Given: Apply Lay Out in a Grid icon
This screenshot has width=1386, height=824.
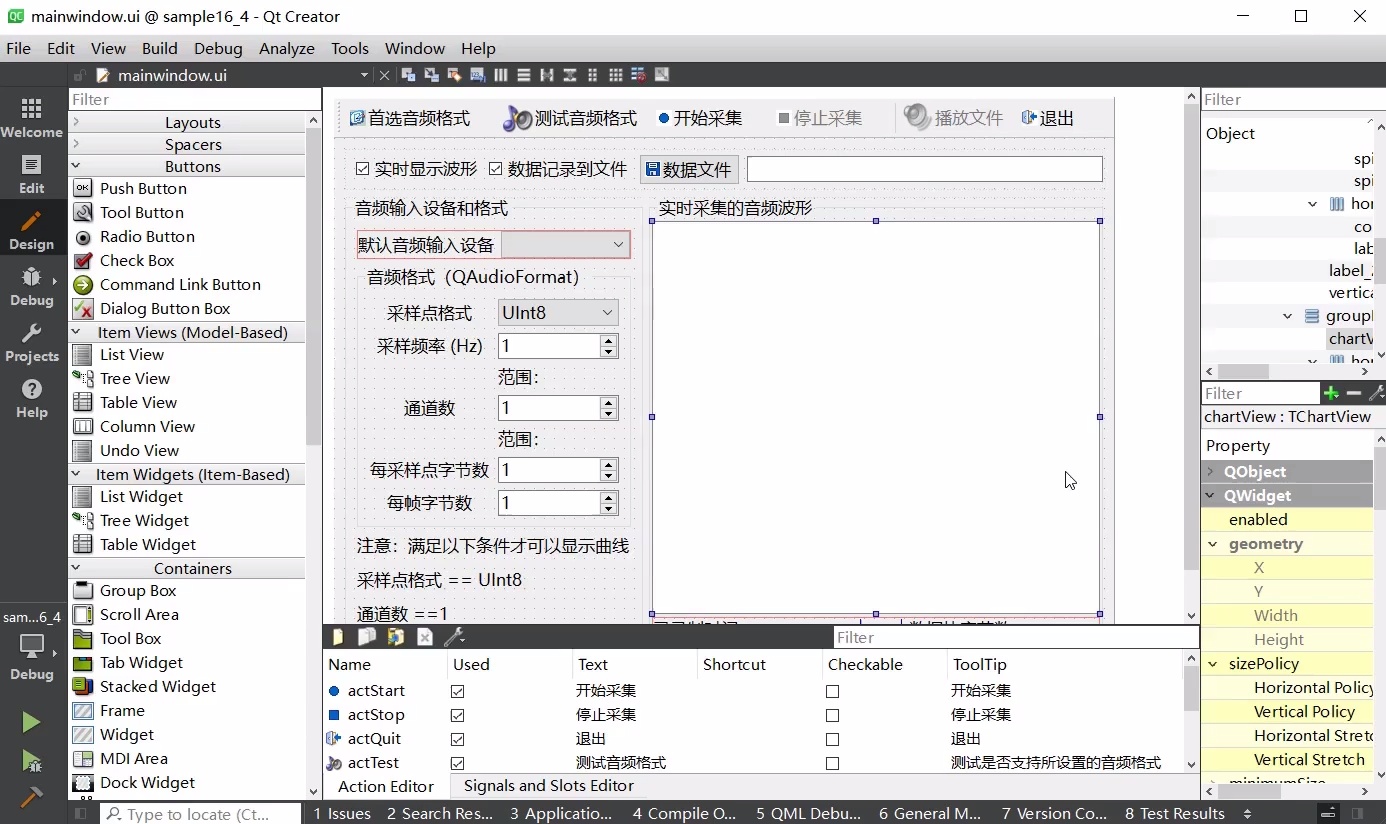Looking at the screenshot, I should (616, 75).
